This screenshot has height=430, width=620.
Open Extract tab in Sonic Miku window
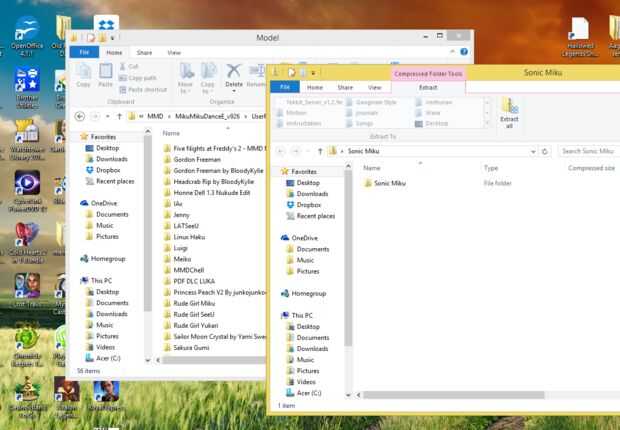(x=428, y=87)
